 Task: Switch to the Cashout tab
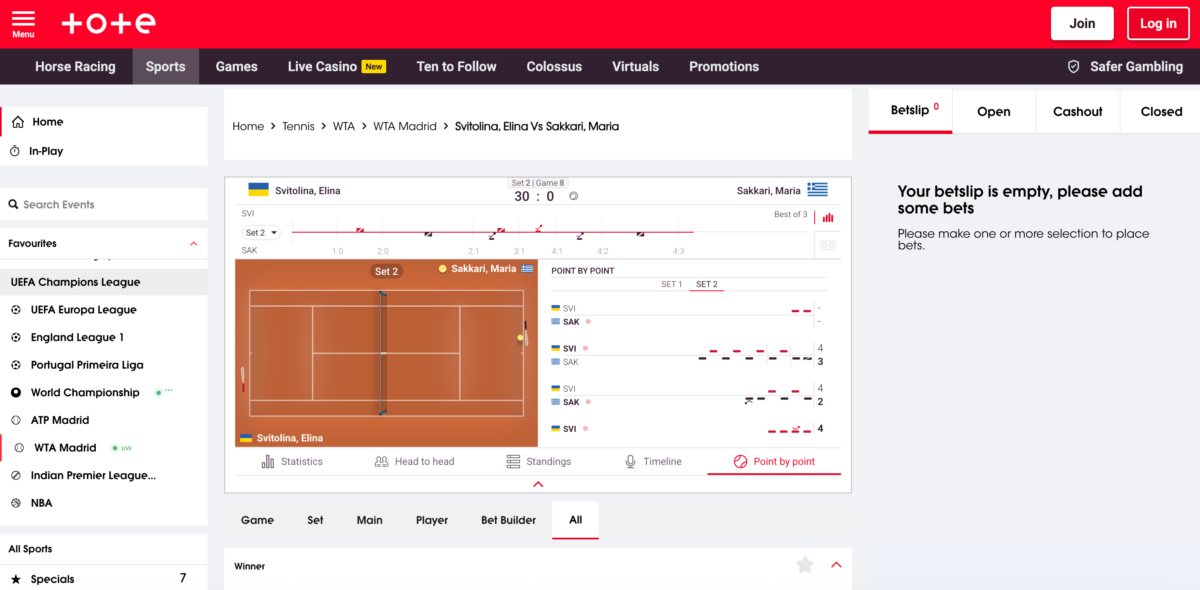tap(1078, 112)
